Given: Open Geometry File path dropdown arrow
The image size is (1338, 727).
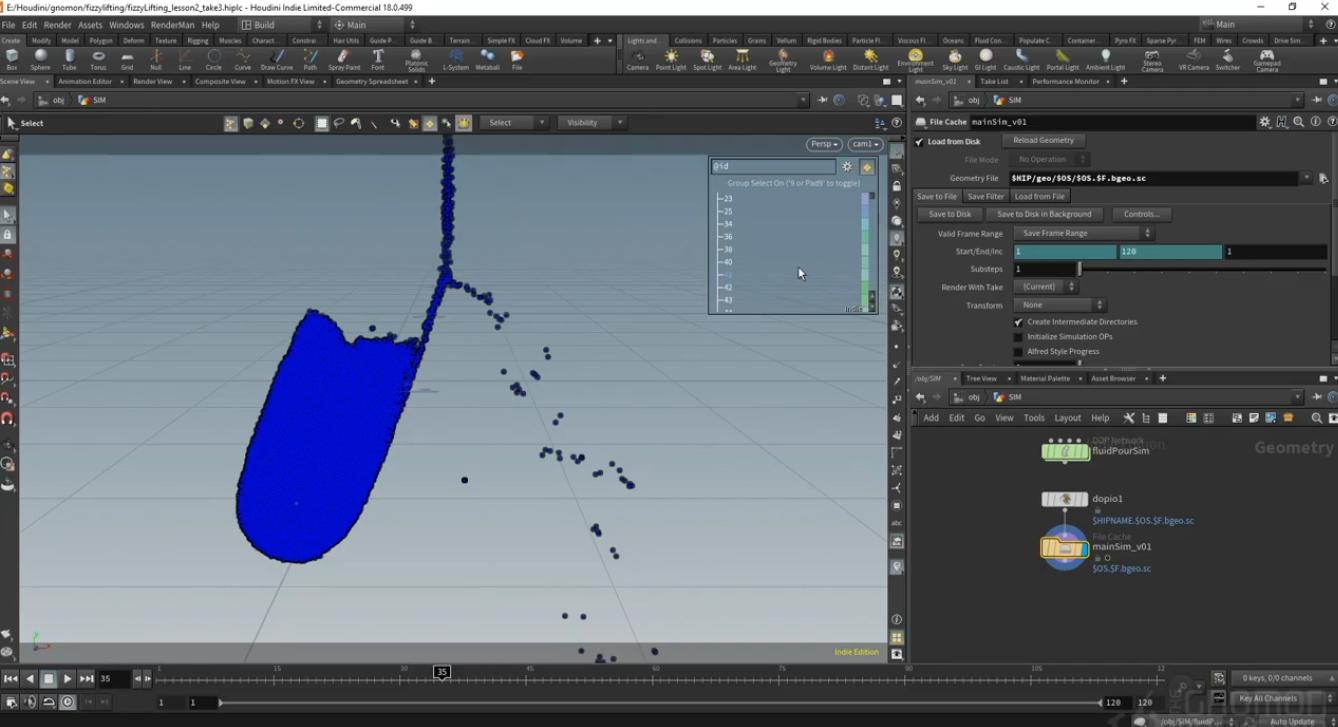Looking at the screenshot, I should click(1306, 178).
